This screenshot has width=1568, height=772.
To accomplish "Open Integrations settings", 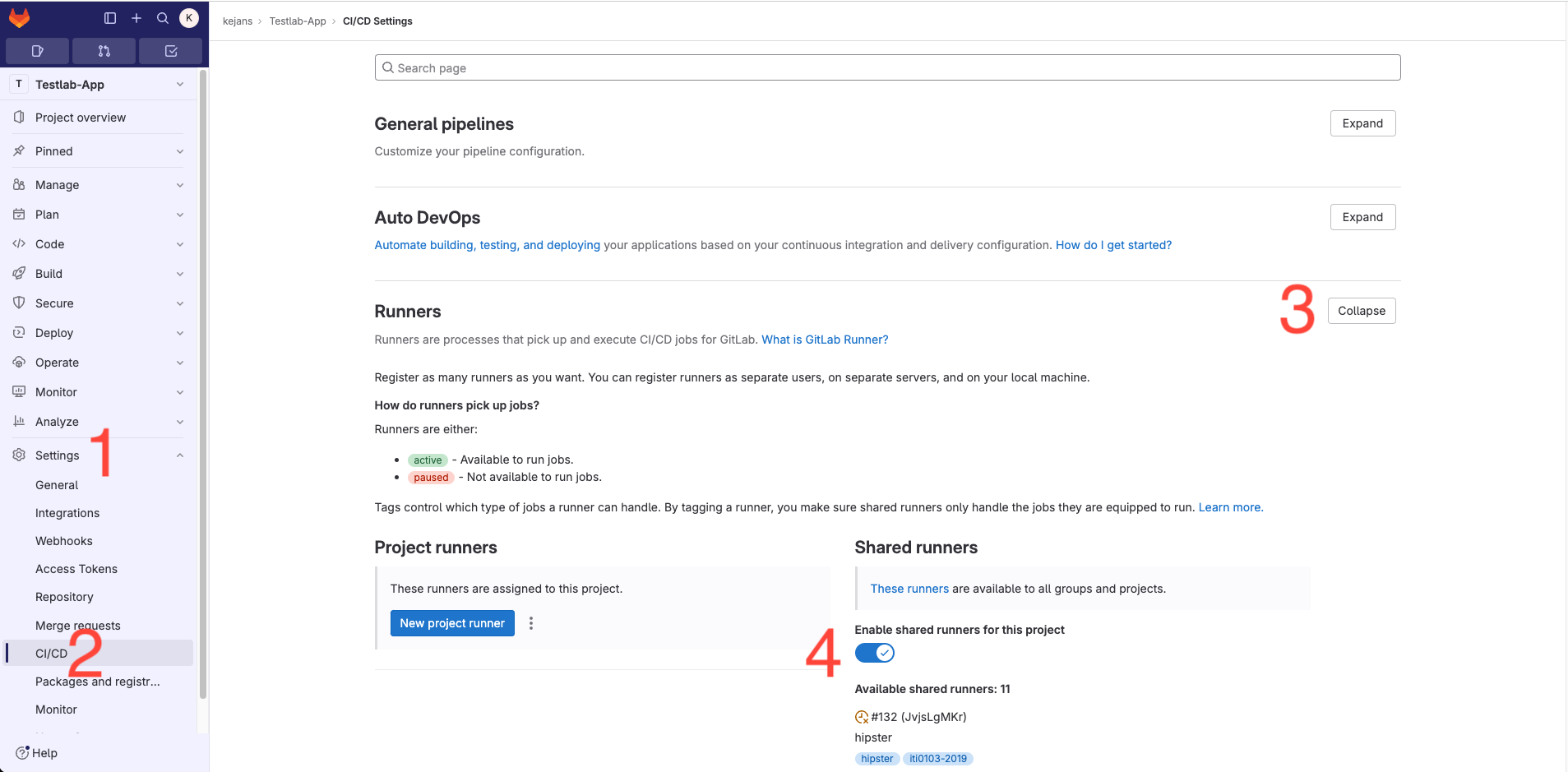I will 99,513.
